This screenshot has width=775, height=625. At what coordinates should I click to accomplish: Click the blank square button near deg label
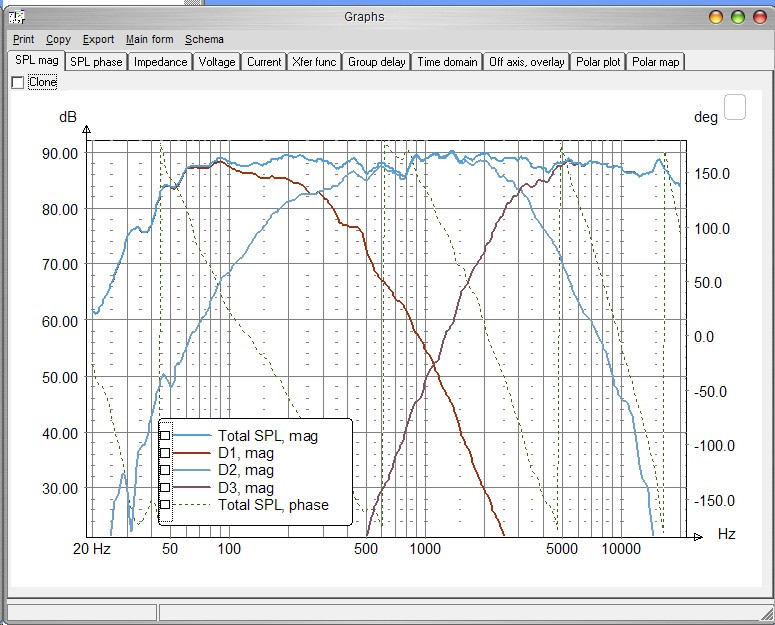point(734,107)
